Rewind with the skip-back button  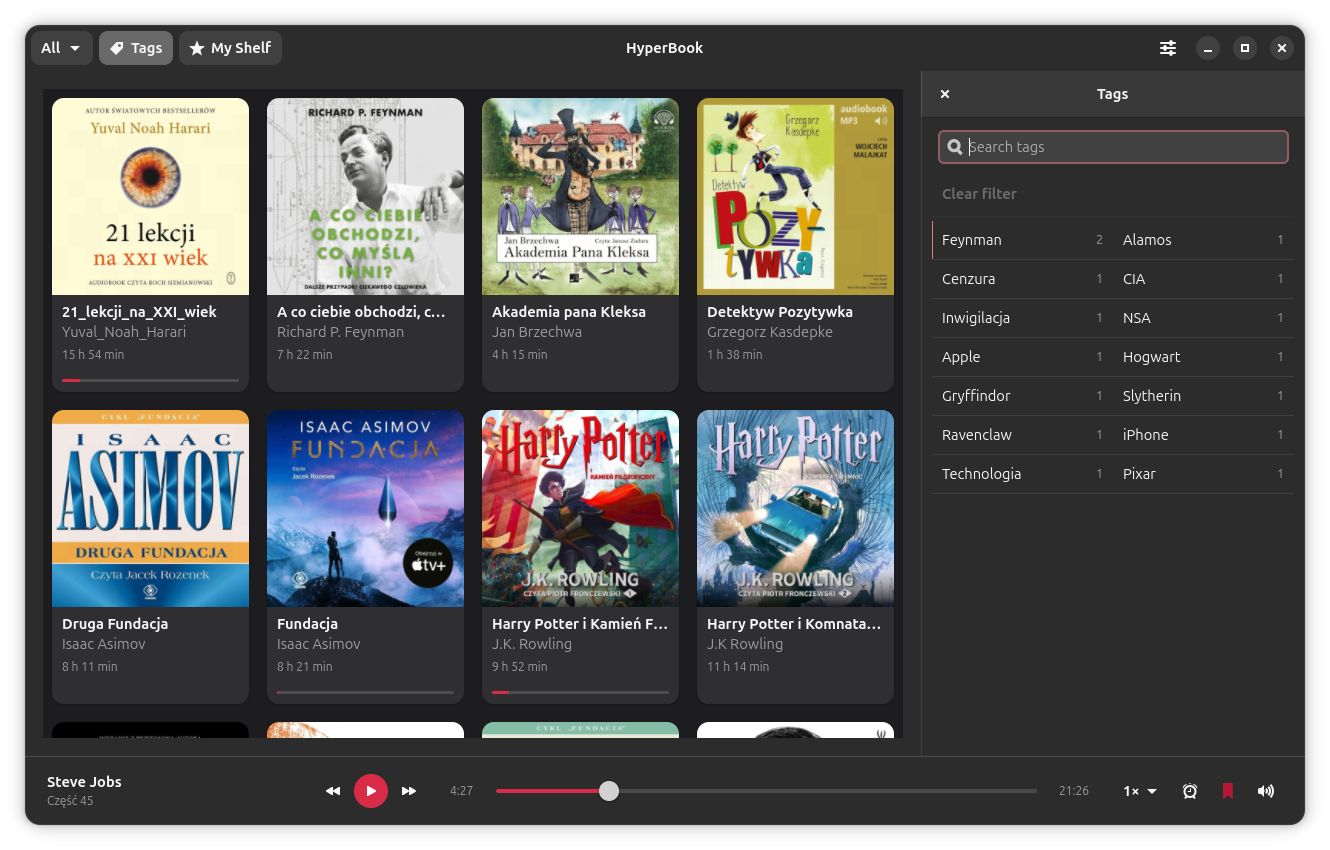(x=333, y=791)
